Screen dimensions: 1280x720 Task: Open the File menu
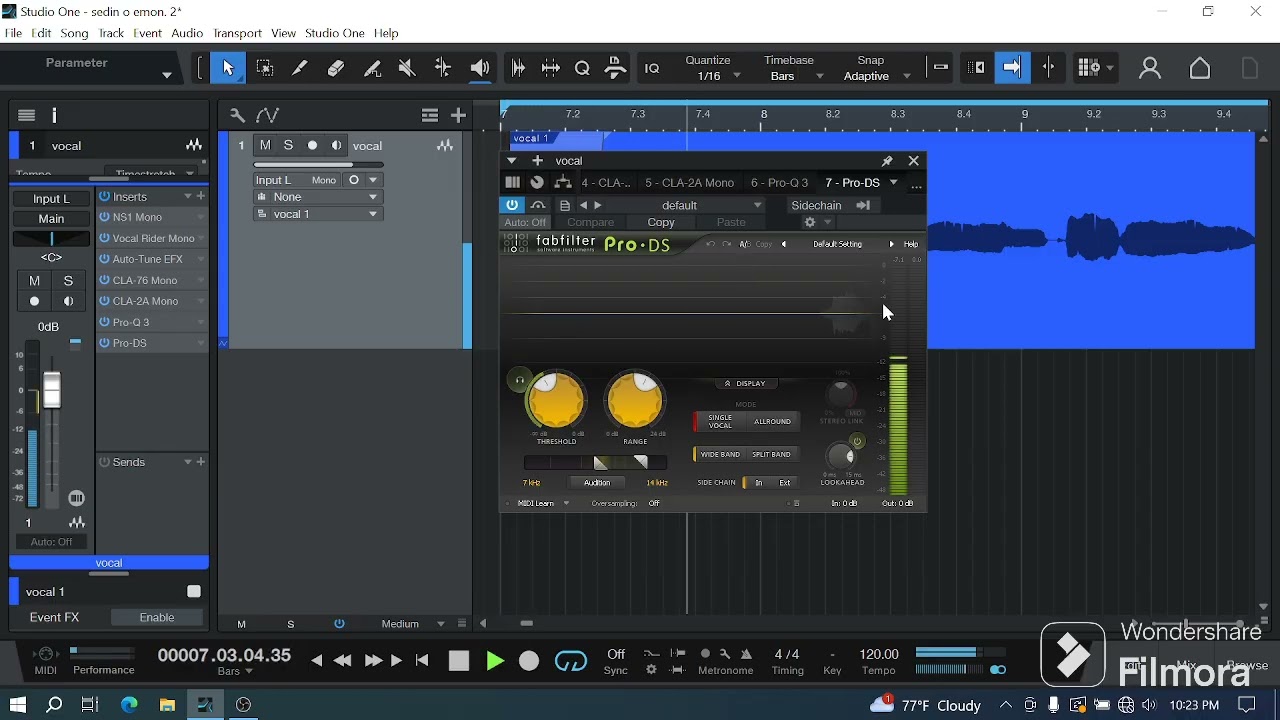pos(13,34)
